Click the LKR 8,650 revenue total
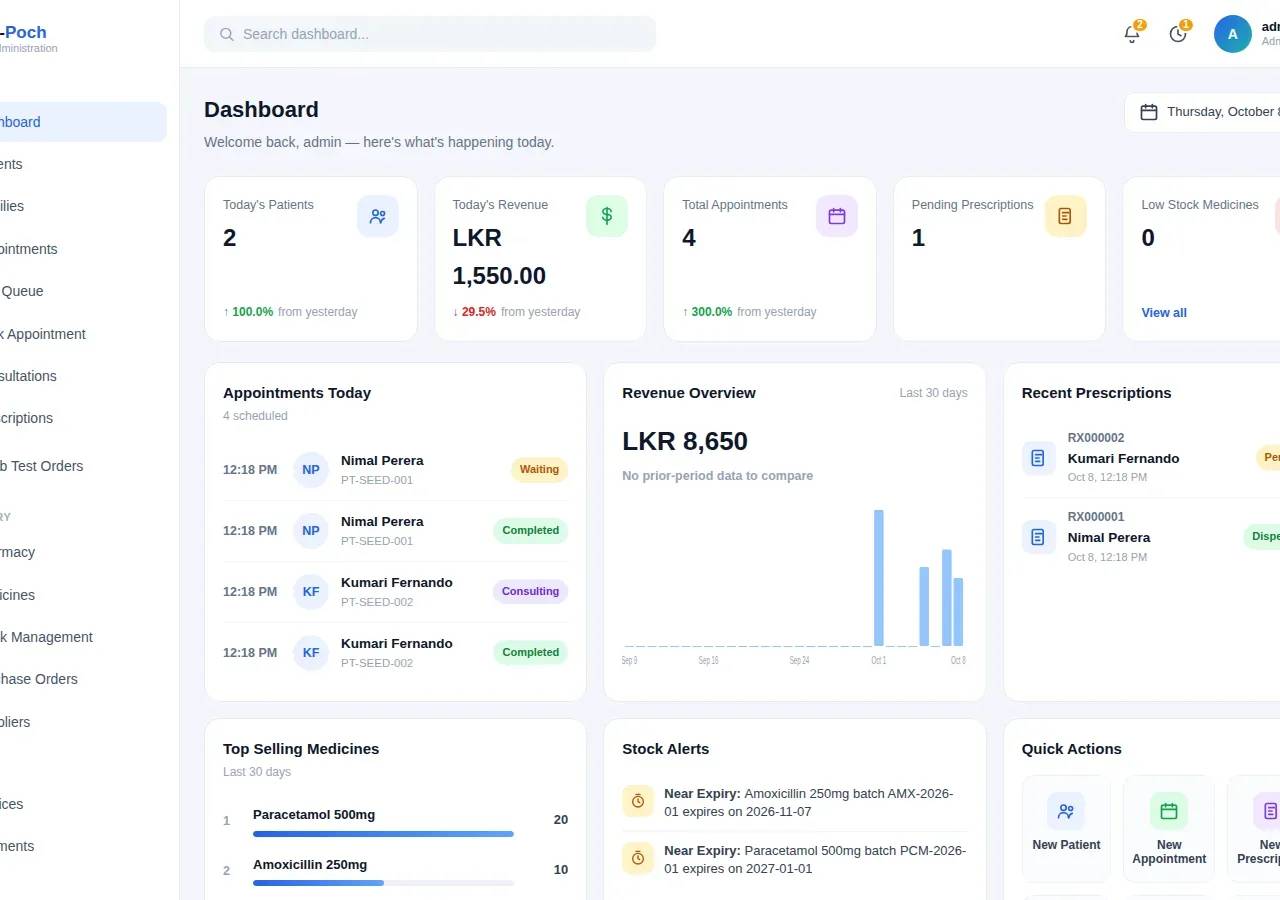The height and width of the screenshot is (900, 1280). pyautogui.click(x=685, y=441)
